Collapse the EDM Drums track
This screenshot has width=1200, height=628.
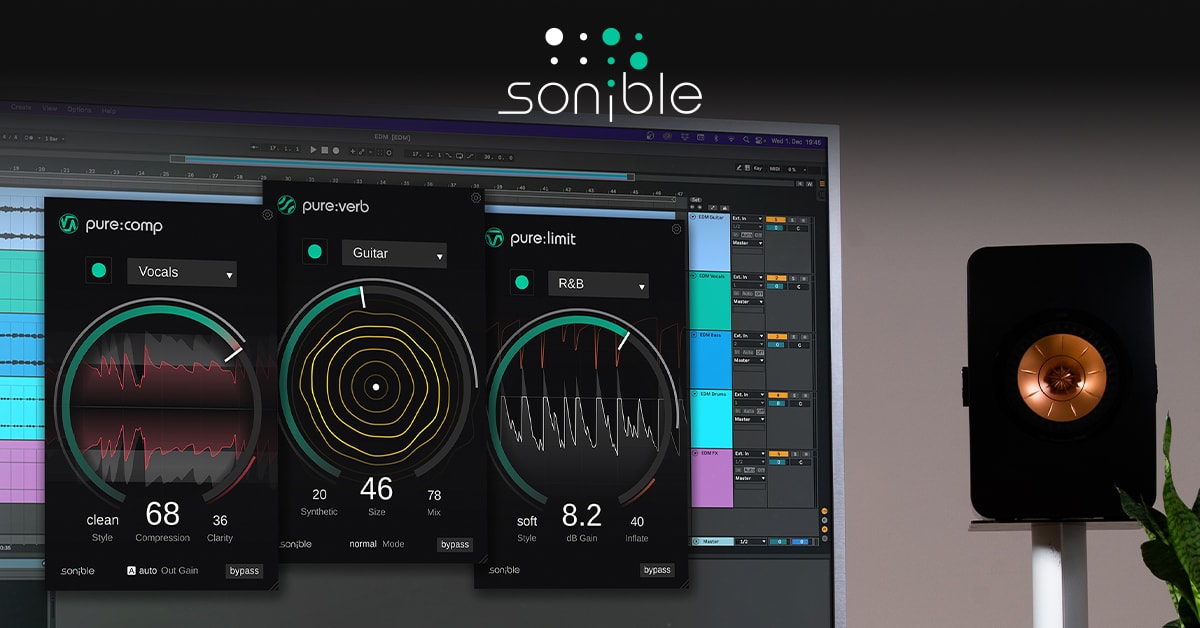(693, 394)
